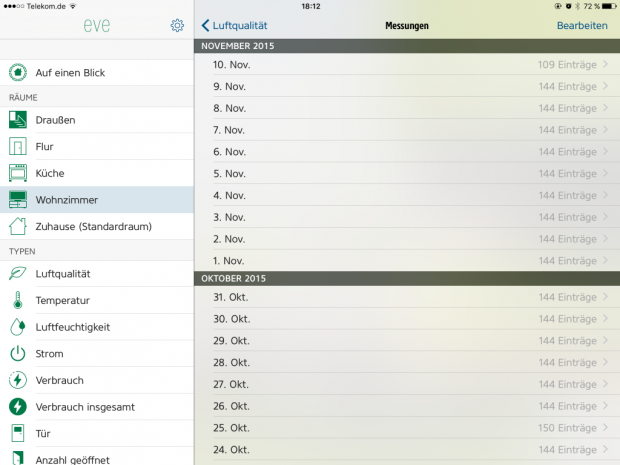This screenshot has height=465, width=620.
Task: Expand the 9. Nov. row chevron
Action: coord(605,86)
